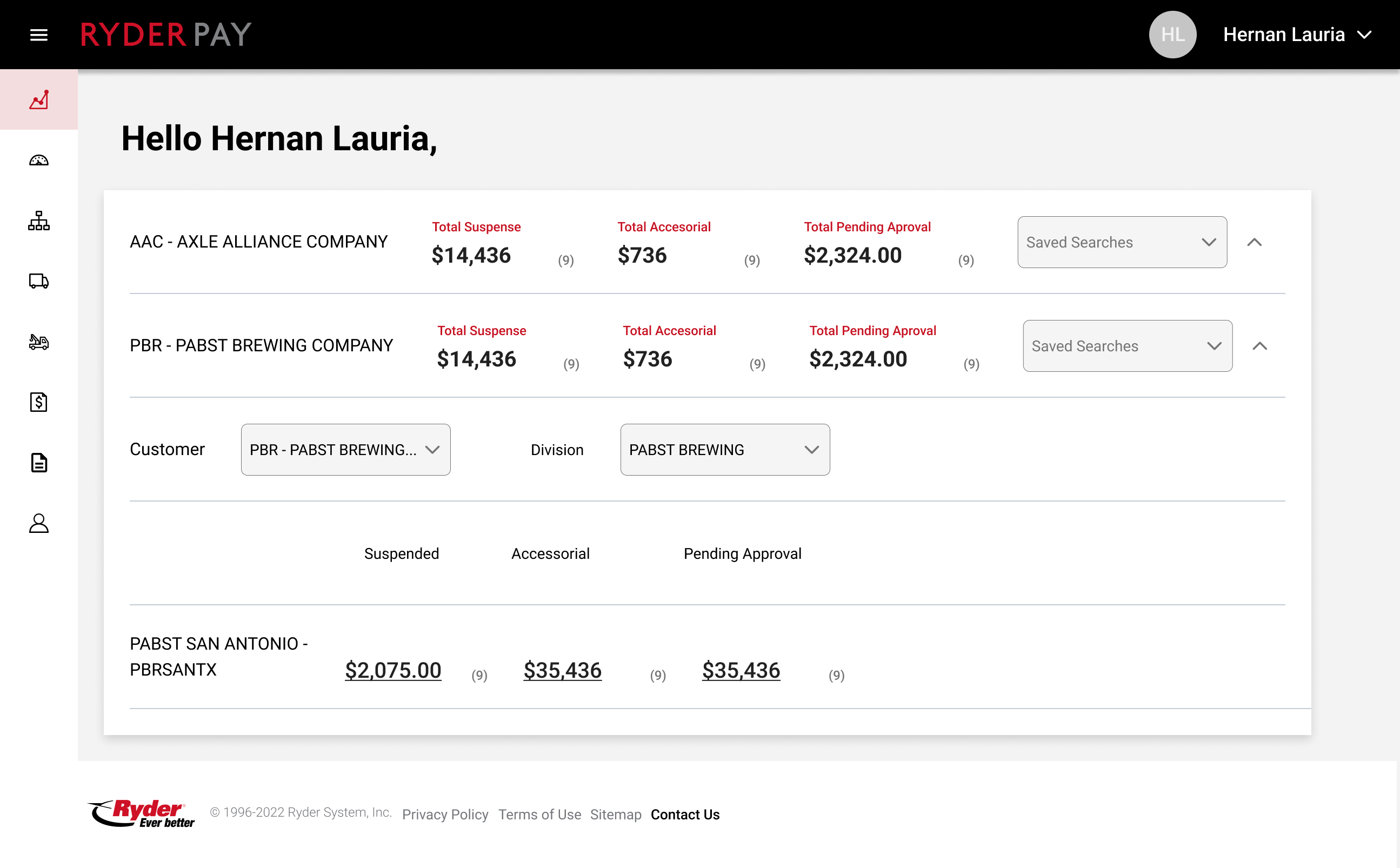The image size is (1400, 868).
Task: Open Saved Searches dropdown for AXLE ALLIANCE
Action: tap(1122, 242)
